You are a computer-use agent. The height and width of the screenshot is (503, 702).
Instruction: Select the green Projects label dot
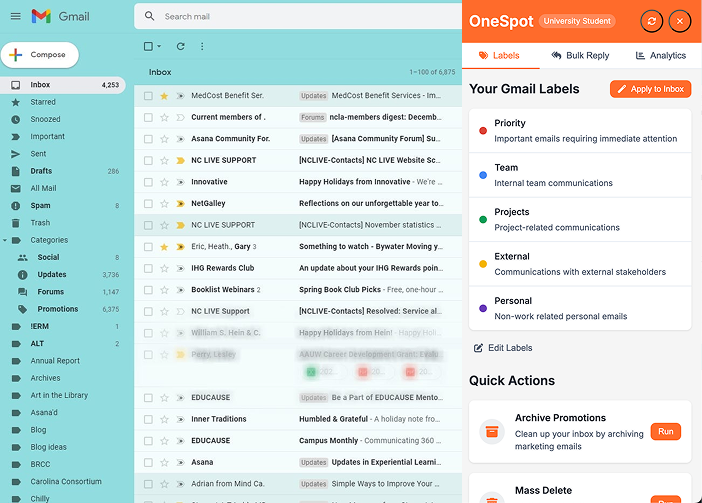pos(483,219)
